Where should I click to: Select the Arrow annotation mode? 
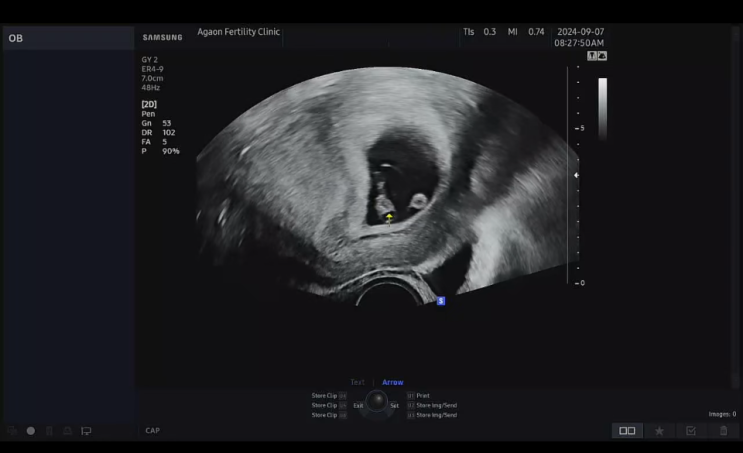tap(393, 382)
